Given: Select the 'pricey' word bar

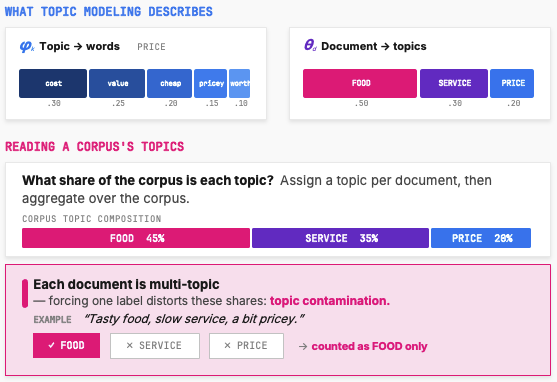Looking at the screenshot, I should click(210, 84).
